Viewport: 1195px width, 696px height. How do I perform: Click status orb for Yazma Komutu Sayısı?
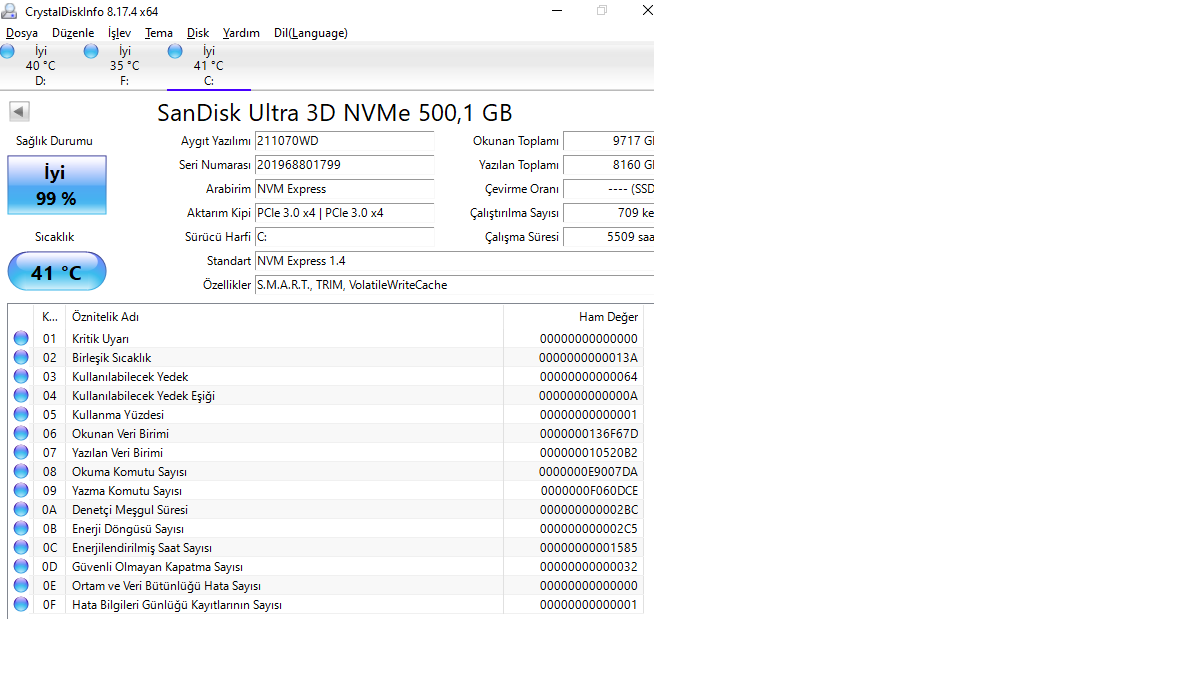pyautogui.click(x=21, y=490)
